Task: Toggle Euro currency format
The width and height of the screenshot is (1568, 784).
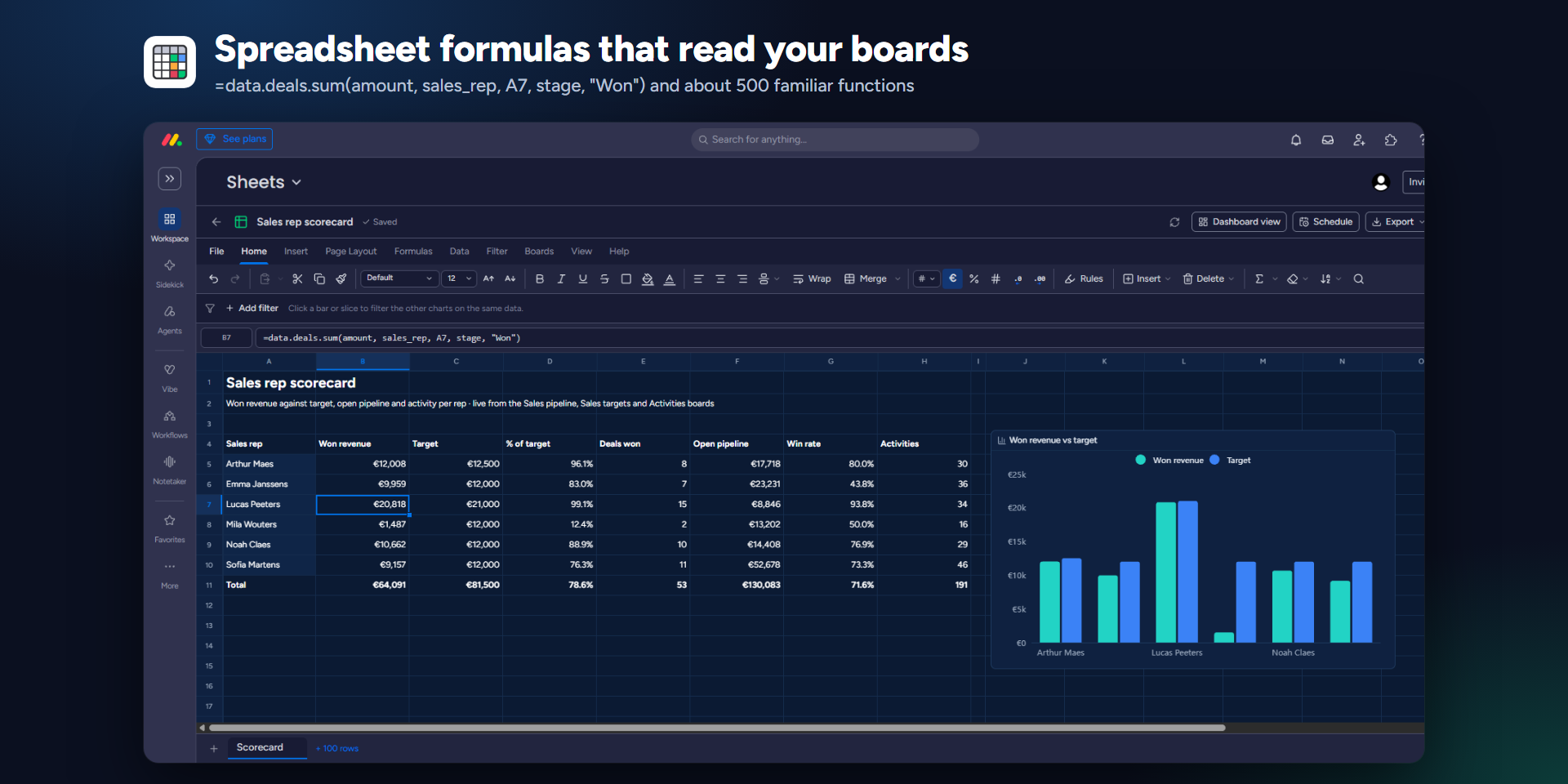Action: pos(952,279)
